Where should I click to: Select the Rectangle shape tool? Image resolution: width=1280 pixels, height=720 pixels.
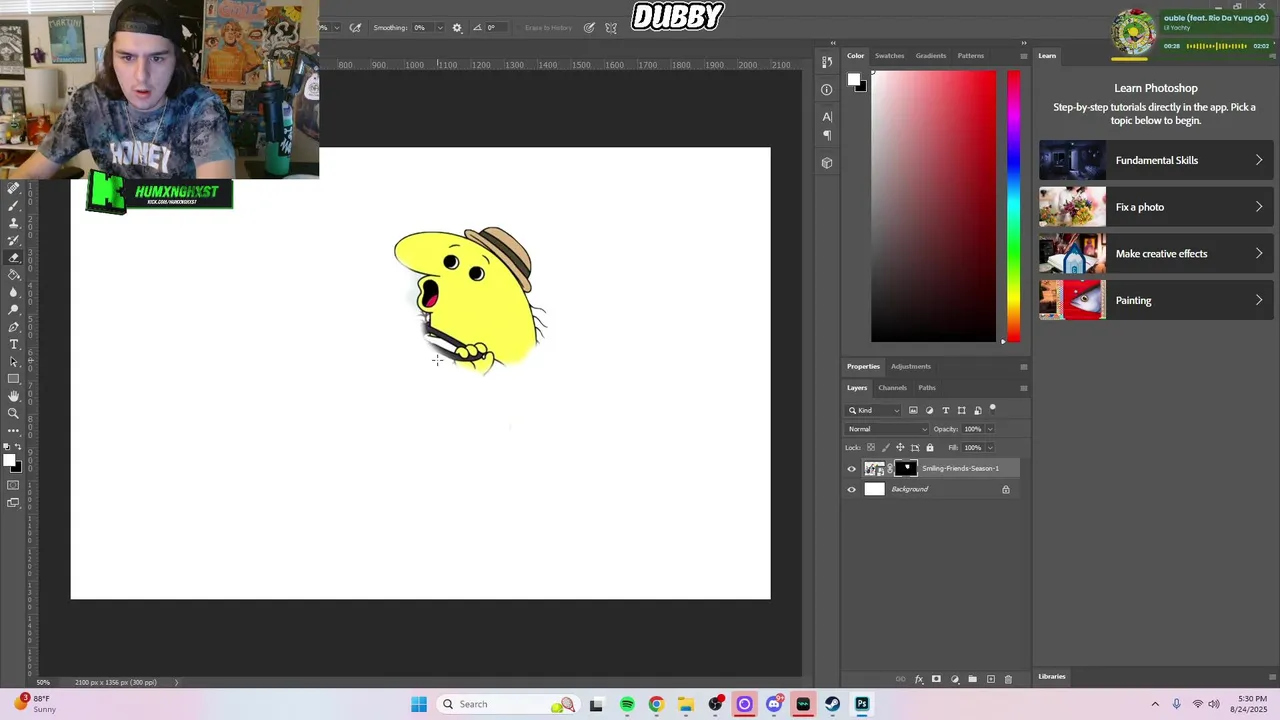(x=14, y=379)
